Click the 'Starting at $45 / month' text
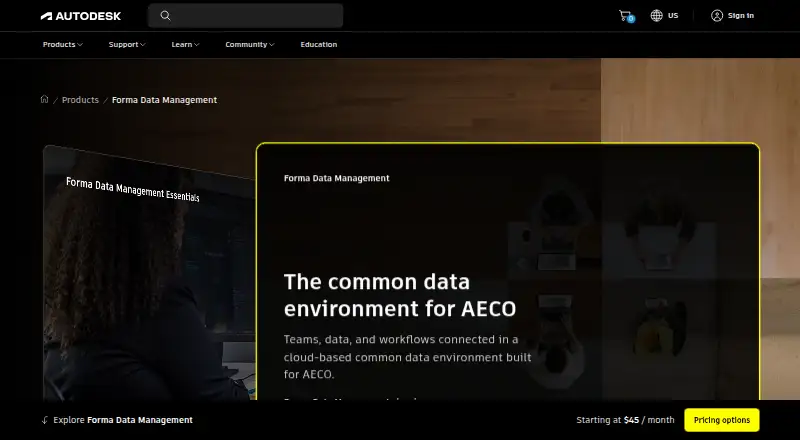 coord(626,420)
